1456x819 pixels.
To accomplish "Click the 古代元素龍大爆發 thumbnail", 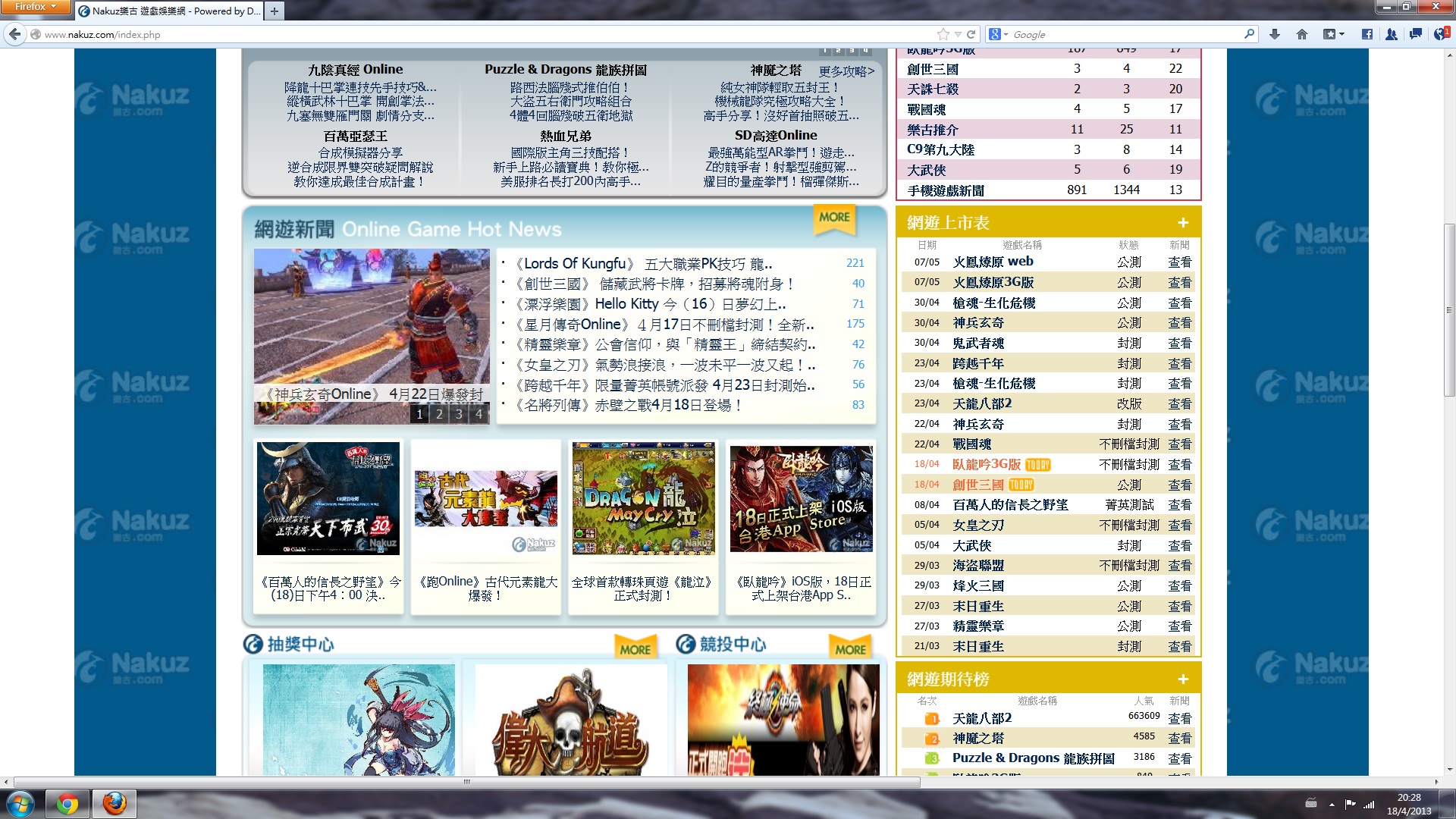I will (486, 498).
